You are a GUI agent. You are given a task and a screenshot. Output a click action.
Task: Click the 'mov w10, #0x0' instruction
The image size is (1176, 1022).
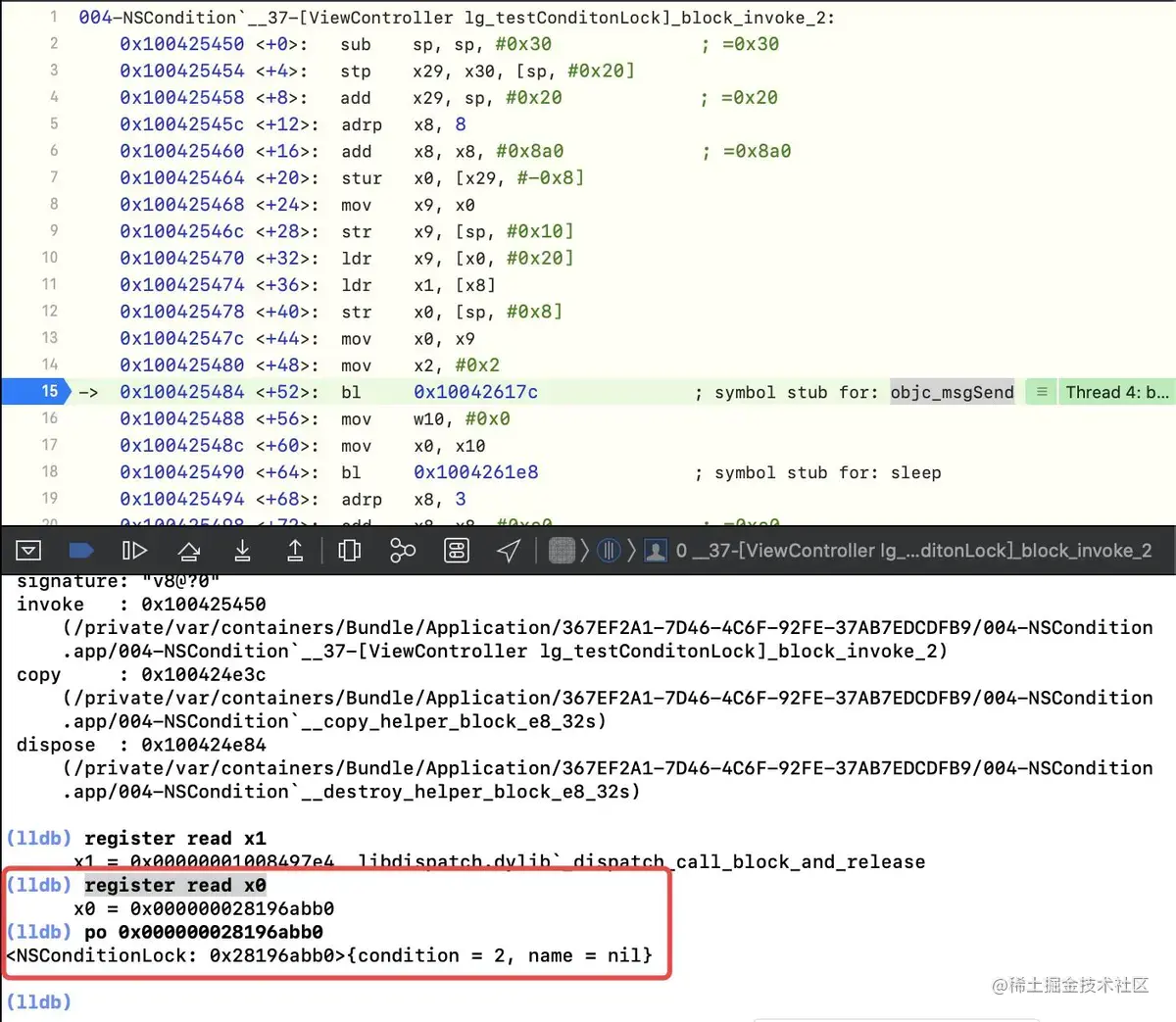pos(425,418)
